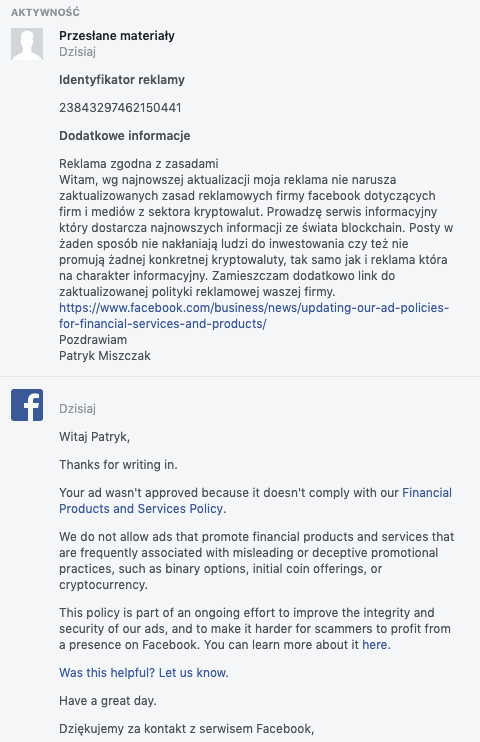
Task: Open the updating ad policies URL link
Action: tap(254, 316)
